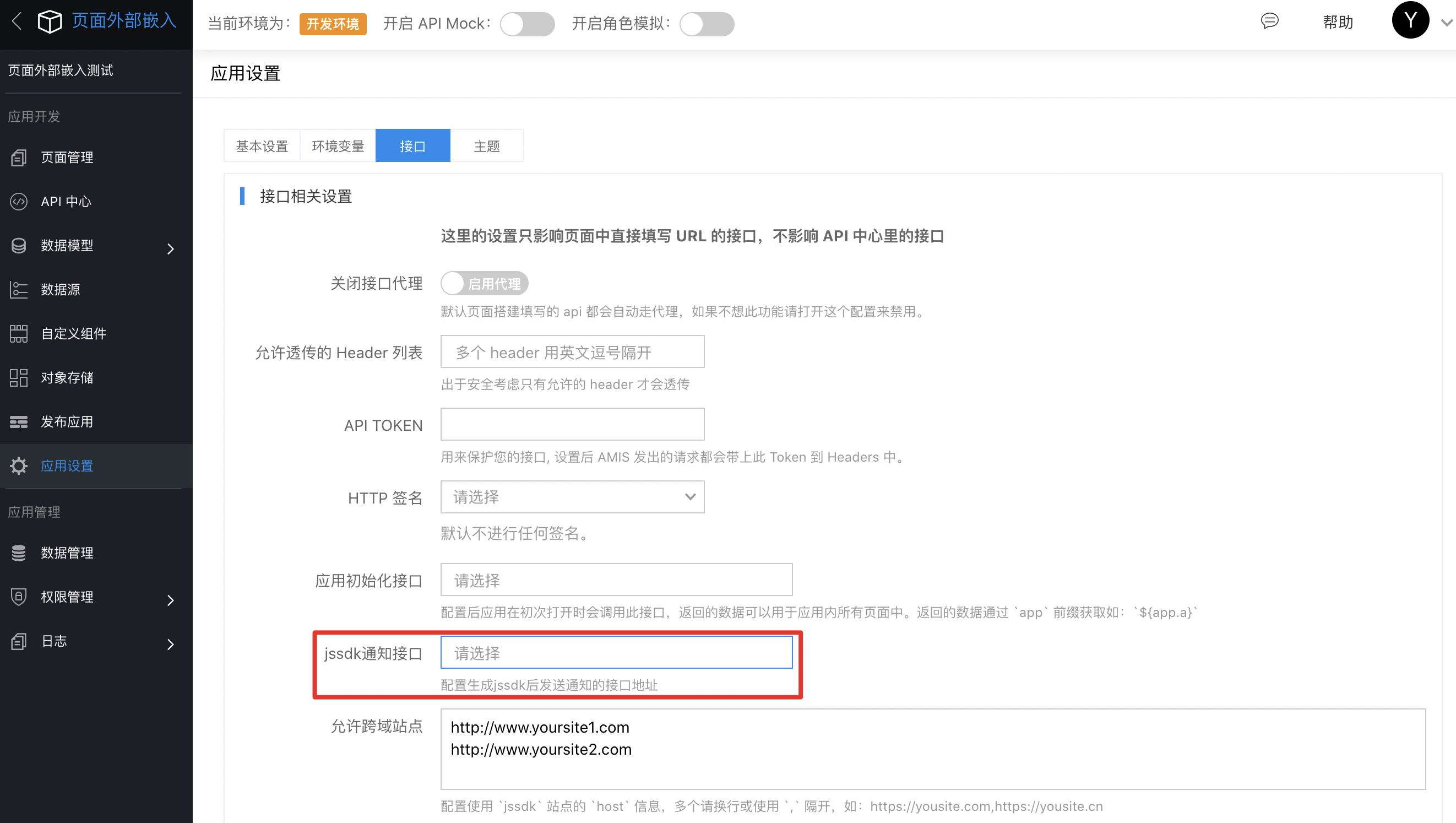Open 自定义组件 in the sidebar

pyautogui.click(x=73, y=334)
